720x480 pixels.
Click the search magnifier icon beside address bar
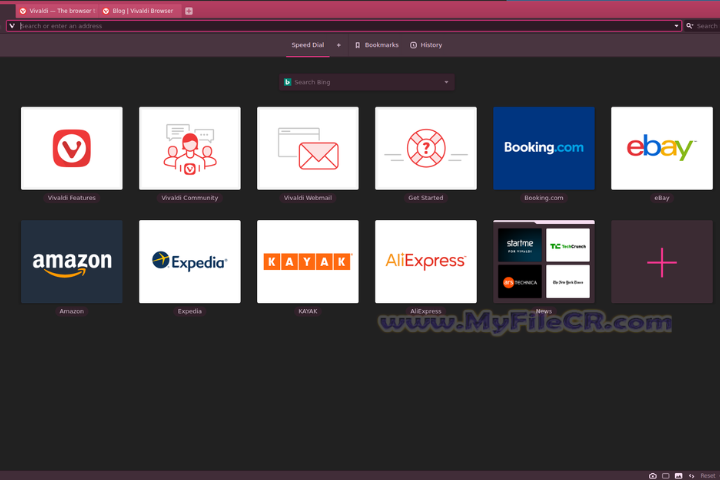[689, 26]
